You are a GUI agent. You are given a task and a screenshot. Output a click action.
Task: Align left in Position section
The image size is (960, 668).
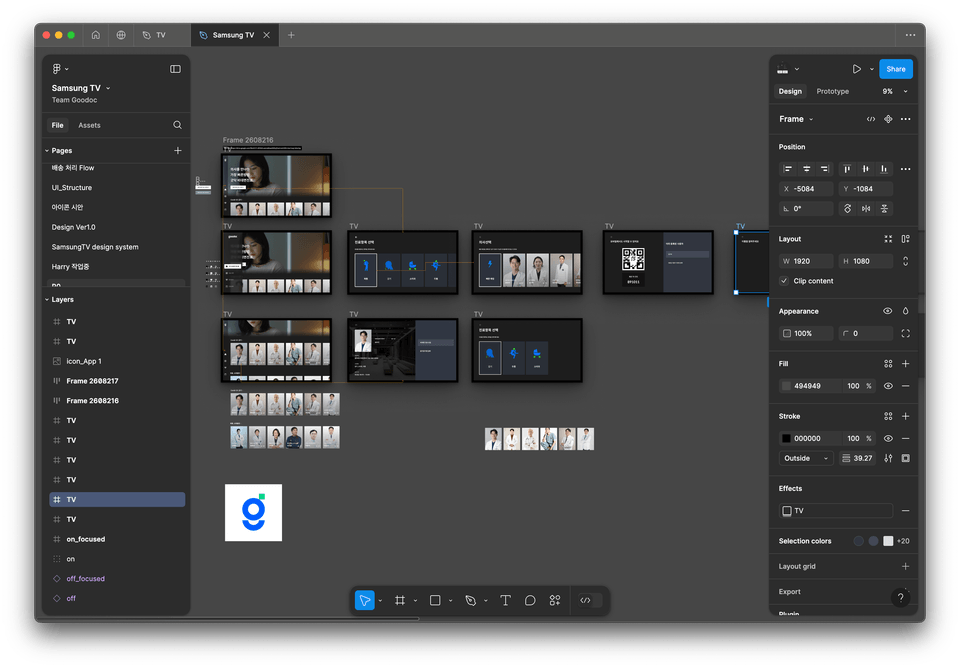tap(788, 168)
